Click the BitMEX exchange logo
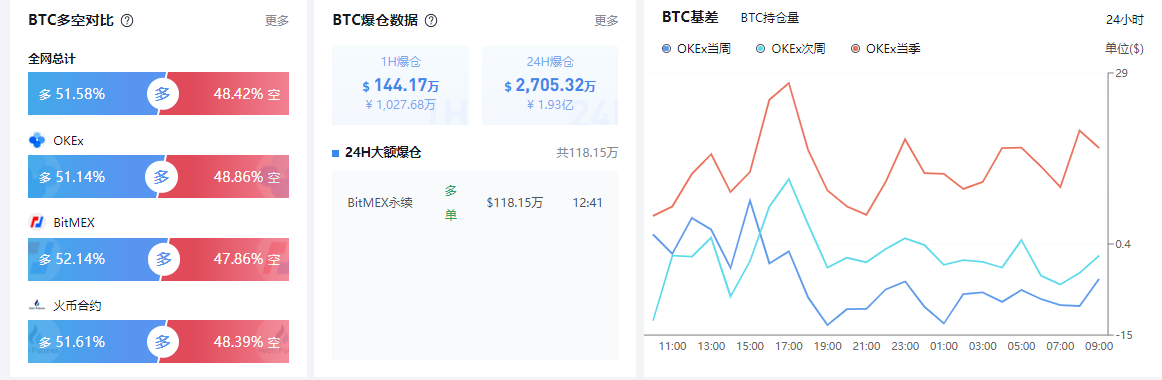This screenshot has height=380, width=1162. coord(37,222)
